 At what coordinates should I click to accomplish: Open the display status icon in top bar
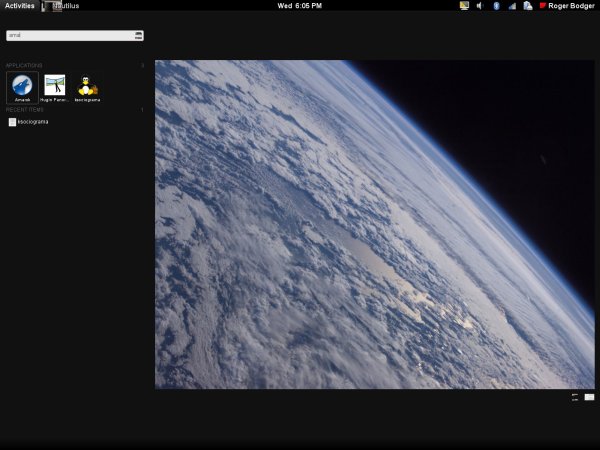point(464,6)
